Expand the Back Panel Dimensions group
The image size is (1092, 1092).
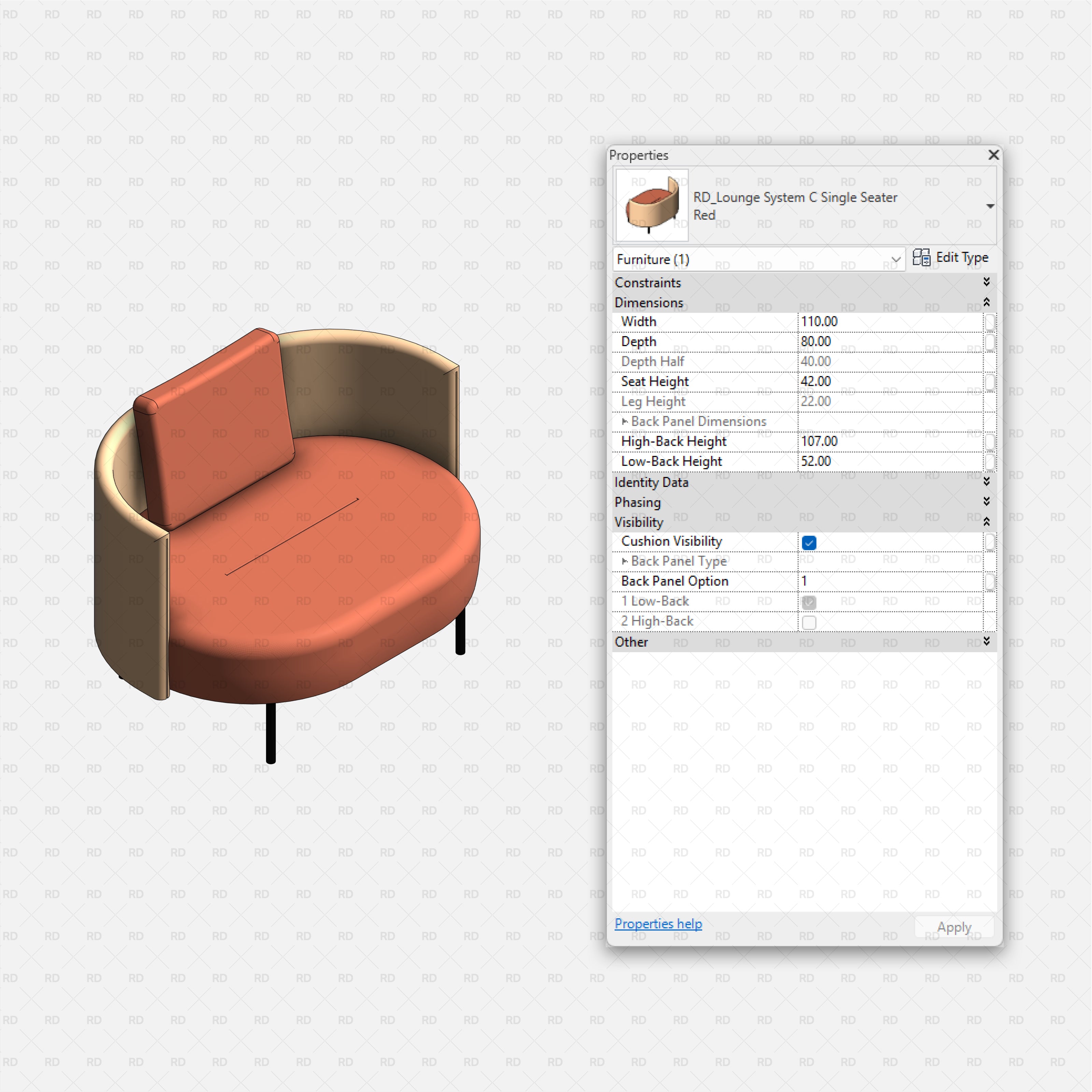point(624,422)
